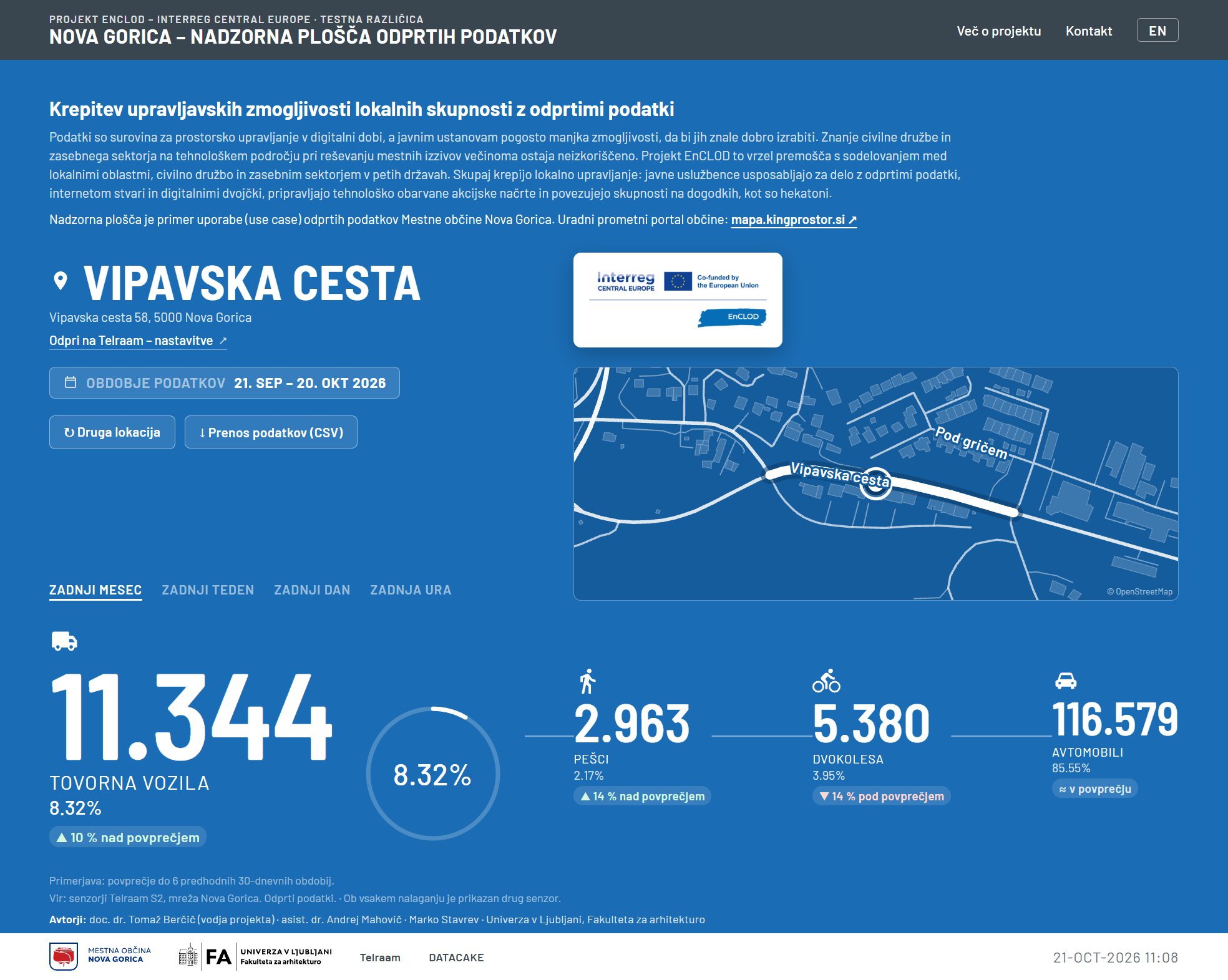The height and width of the screenshot is (980, 1228).
Task: Click the '≈ v povprečju' car badge
Action: (1095, 789)
